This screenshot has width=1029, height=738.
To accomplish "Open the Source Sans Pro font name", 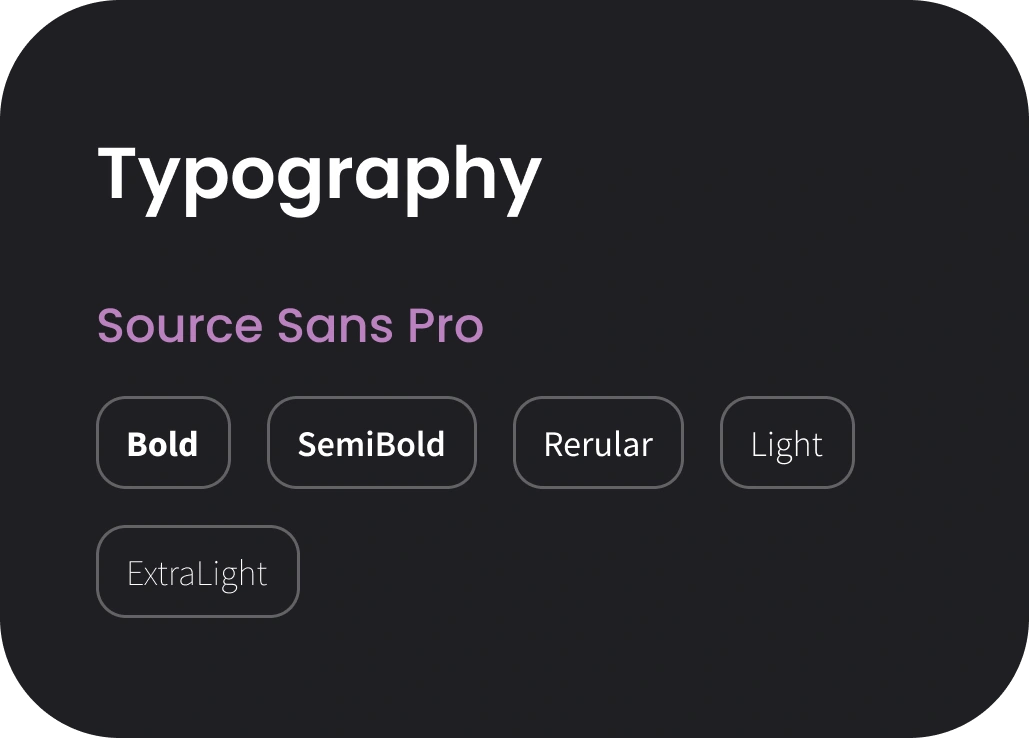I will pyautogui.click(x=291, y=325).
